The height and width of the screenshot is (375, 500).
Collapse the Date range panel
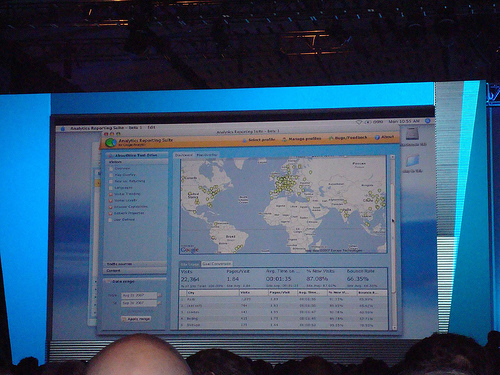tap(108, 282)
